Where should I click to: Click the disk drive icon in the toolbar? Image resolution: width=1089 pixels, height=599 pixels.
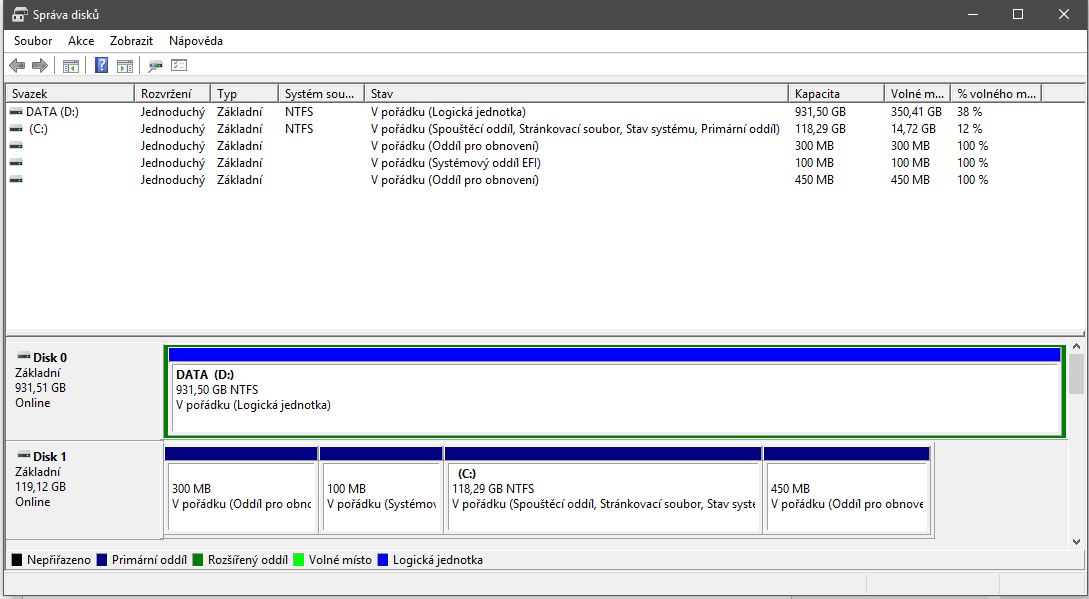point(155,66)
